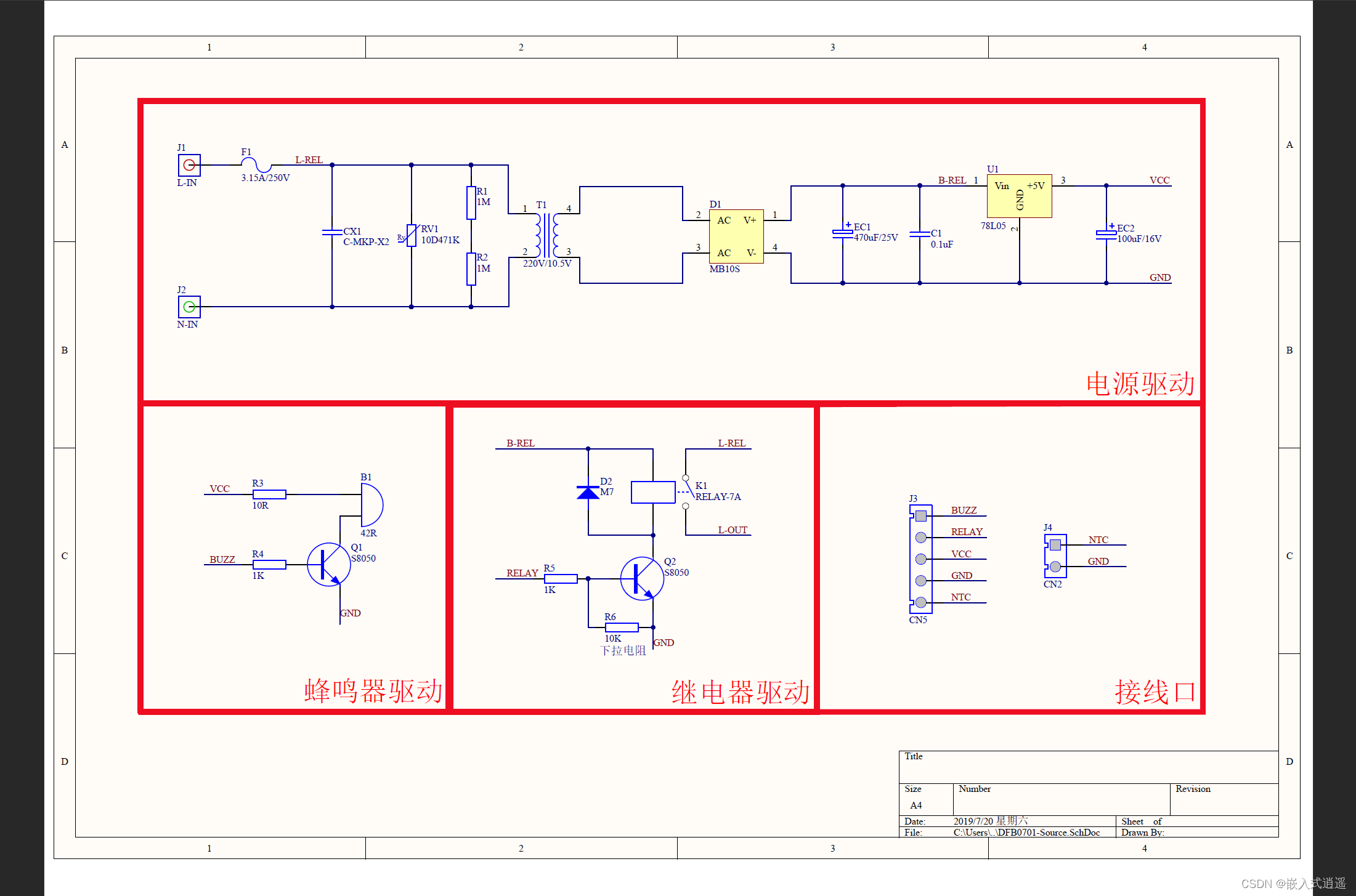Select the VCC label near R3

[219, 489]
